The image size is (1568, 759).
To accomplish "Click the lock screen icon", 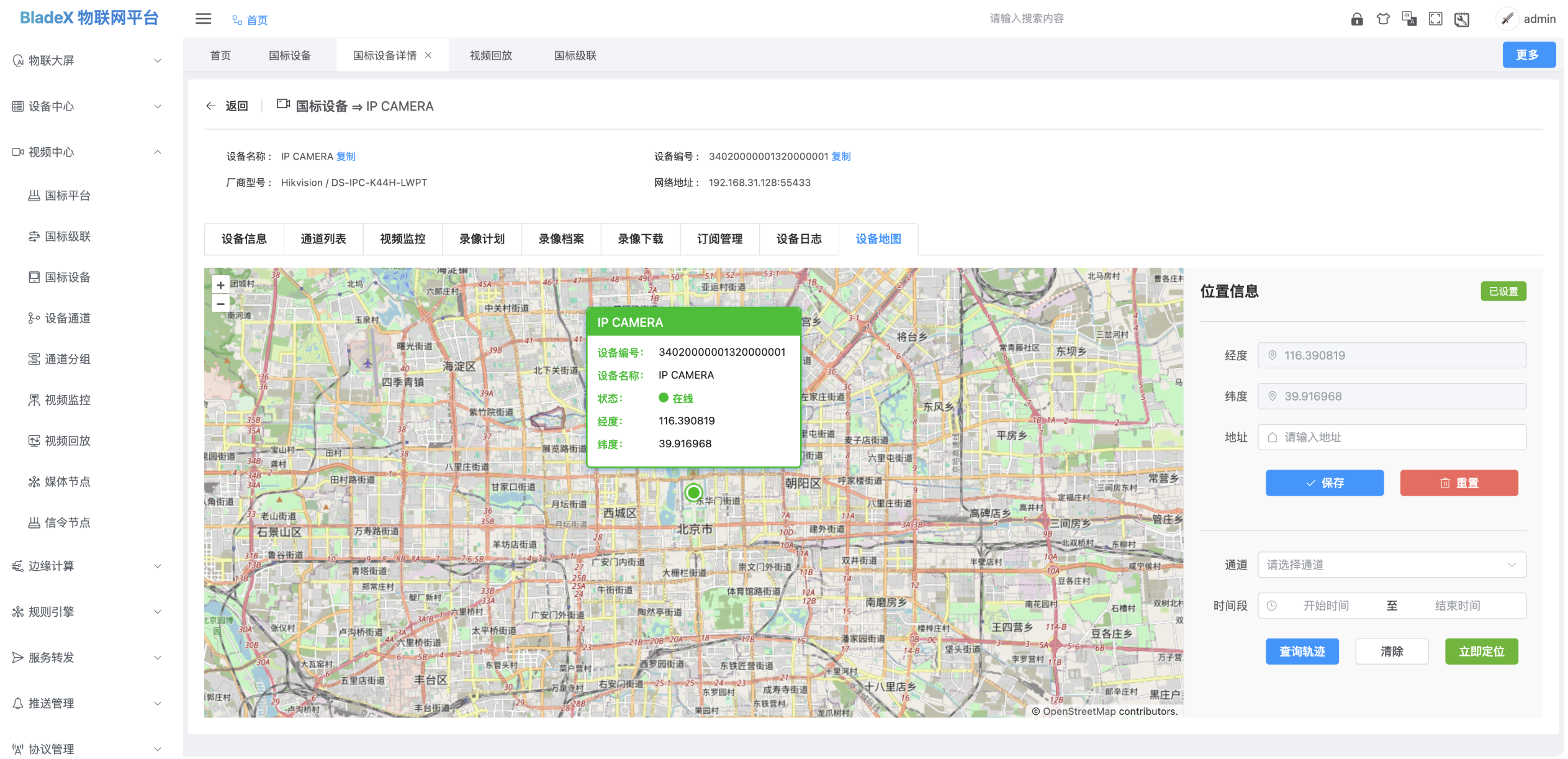I will (x=1356, y=19).
